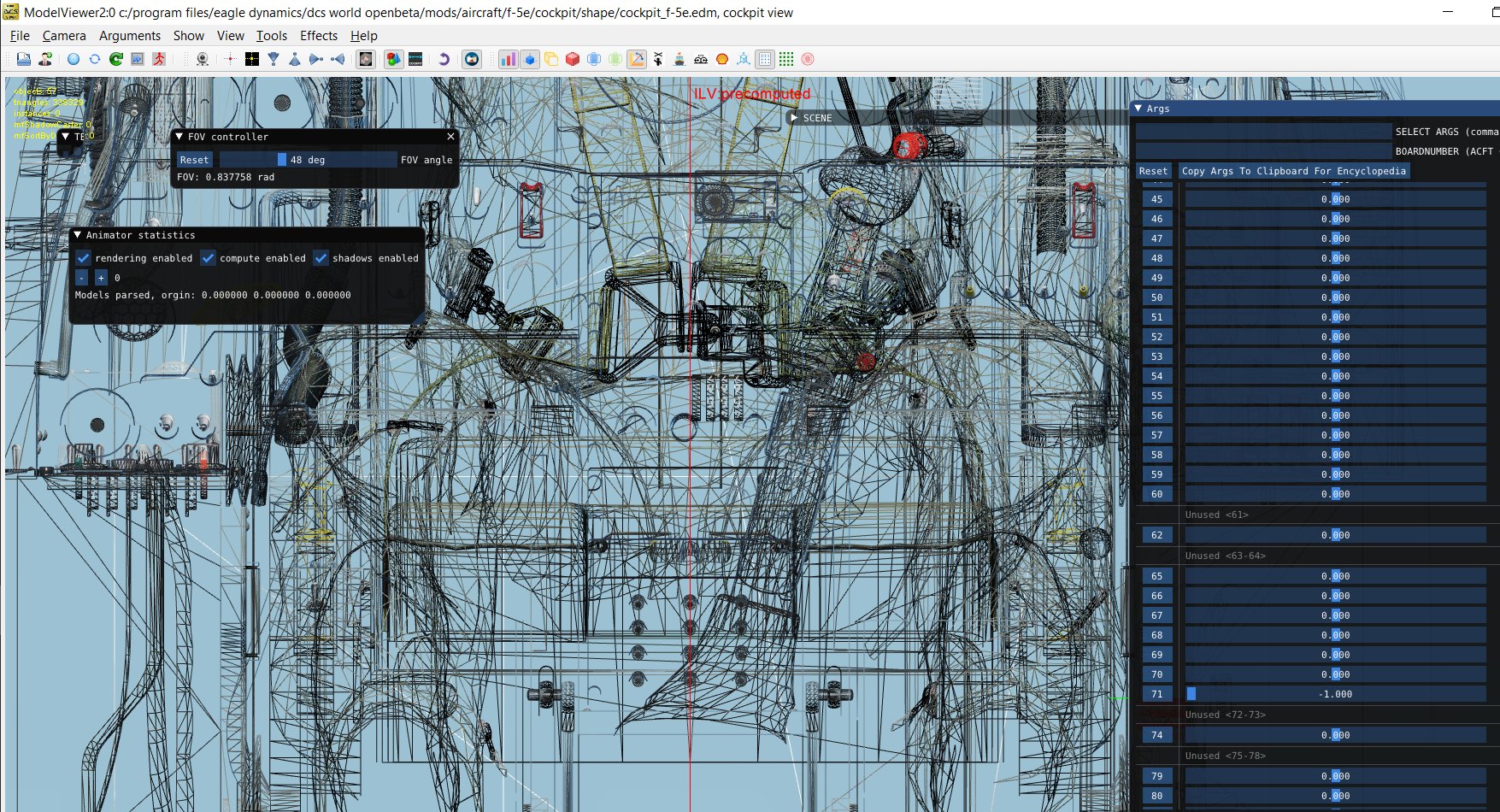Toggle the rendering enabled checkbox
Screen dimensions: 1500x812
pos(84,258)
